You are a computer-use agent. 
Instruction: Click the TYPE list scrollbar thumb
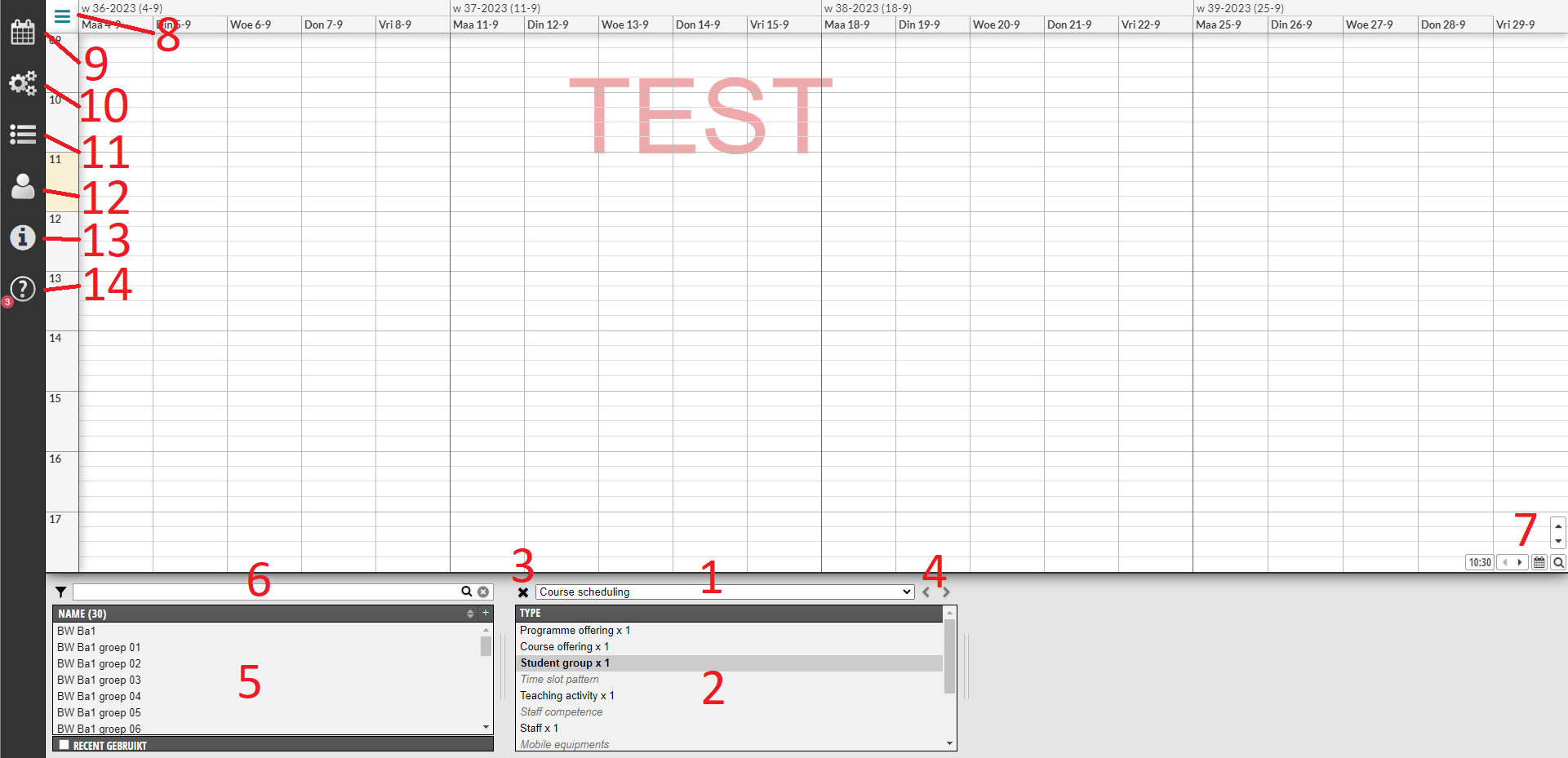pyautogui.click(x=949, y=657)
